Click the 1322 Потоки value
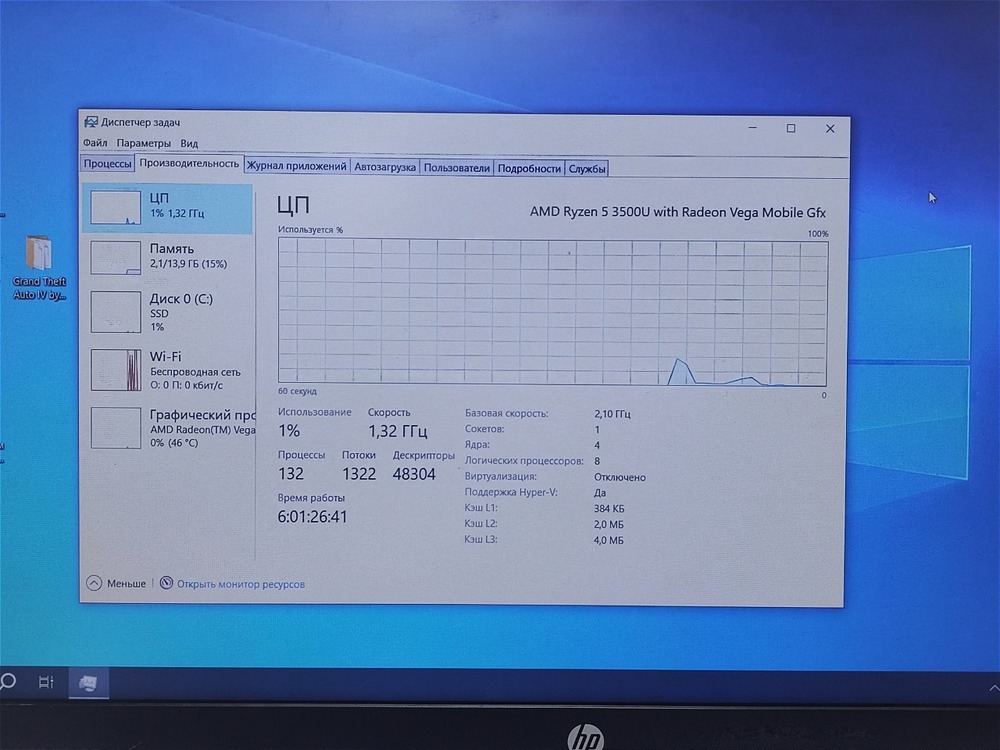 click(359, 474)
